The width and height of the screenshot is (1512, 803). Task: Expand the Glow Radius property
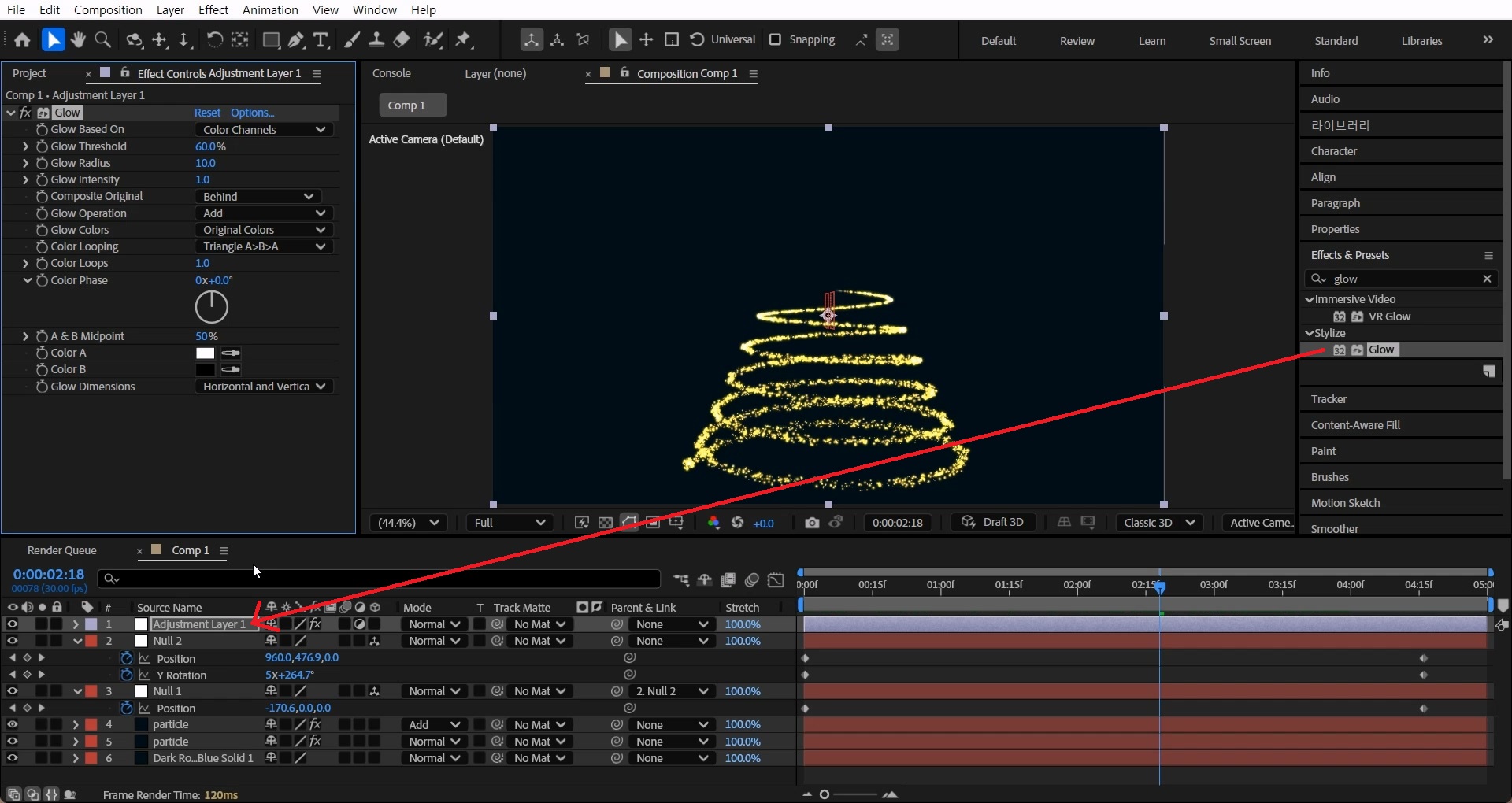pos(25,163)
